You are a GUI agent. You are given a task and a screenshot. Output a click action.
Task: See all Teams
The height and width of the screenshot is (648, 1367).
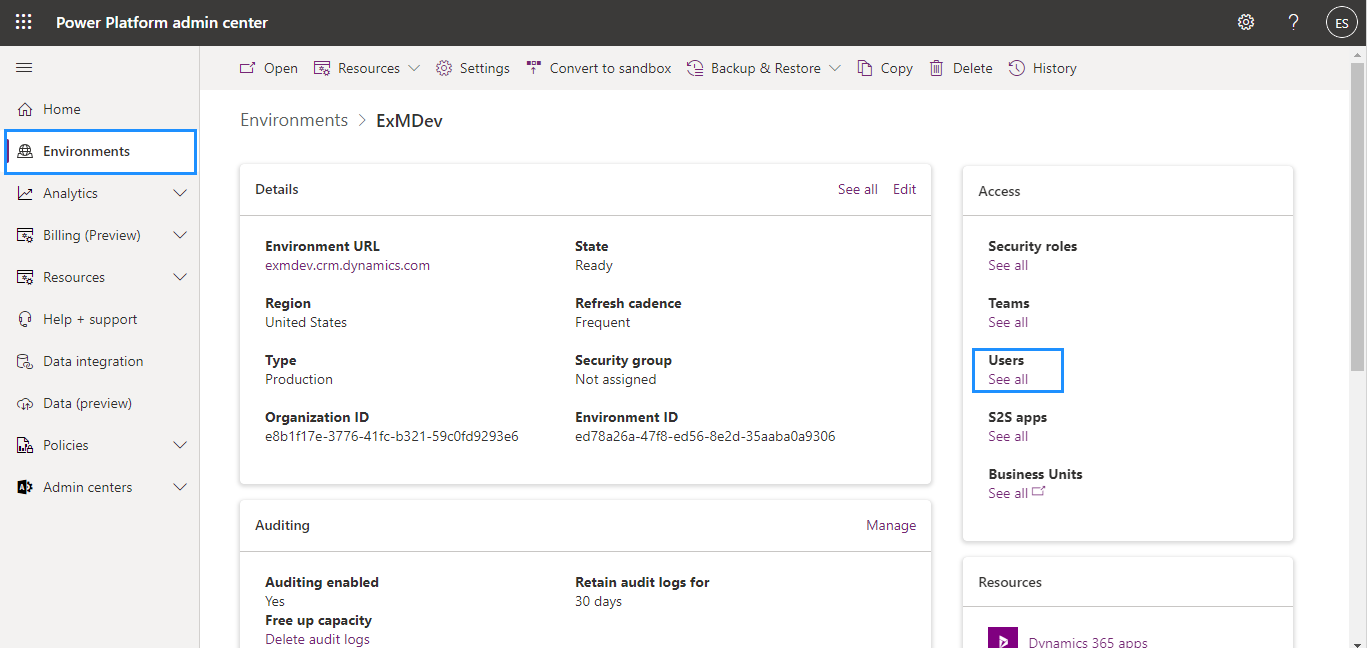[x=1008, y=322]
